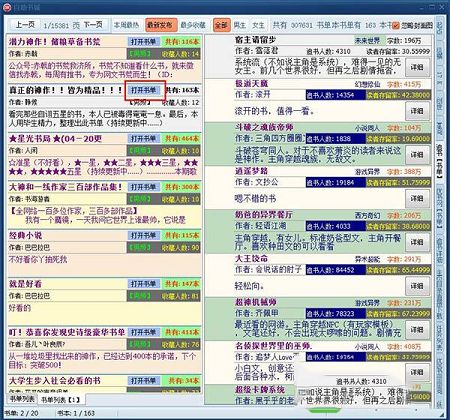Switch to the 本周最热 tab
Screen dimensions: 450x420
tap(126, 25)
